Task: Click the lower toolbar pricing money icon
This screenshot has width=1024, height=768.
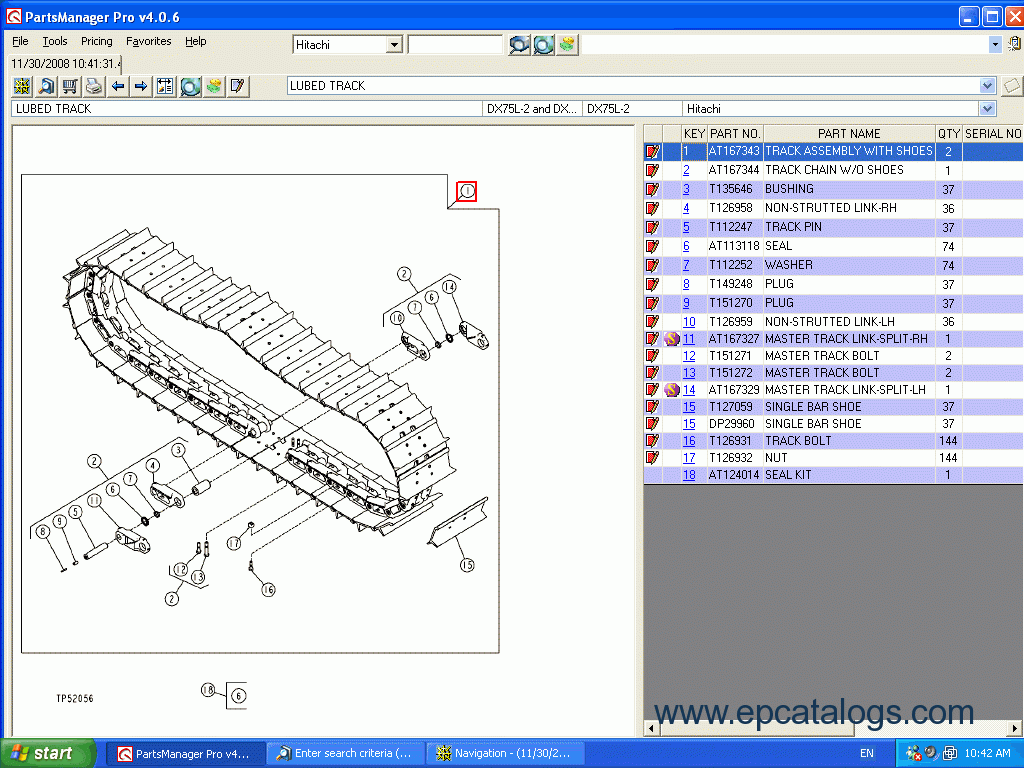Action: 214,86
